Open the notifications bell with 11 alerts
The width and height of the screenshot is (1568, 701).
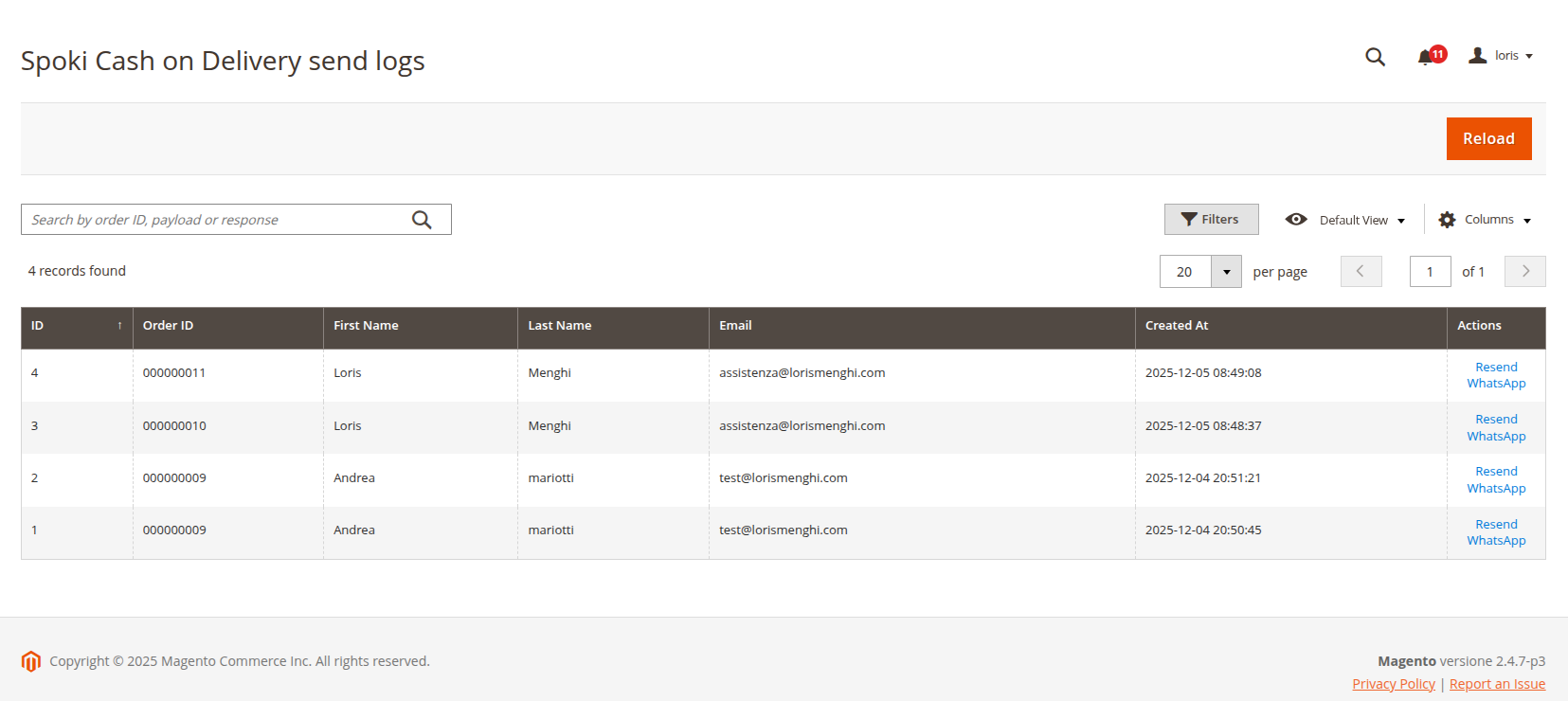click(1426, 57)
